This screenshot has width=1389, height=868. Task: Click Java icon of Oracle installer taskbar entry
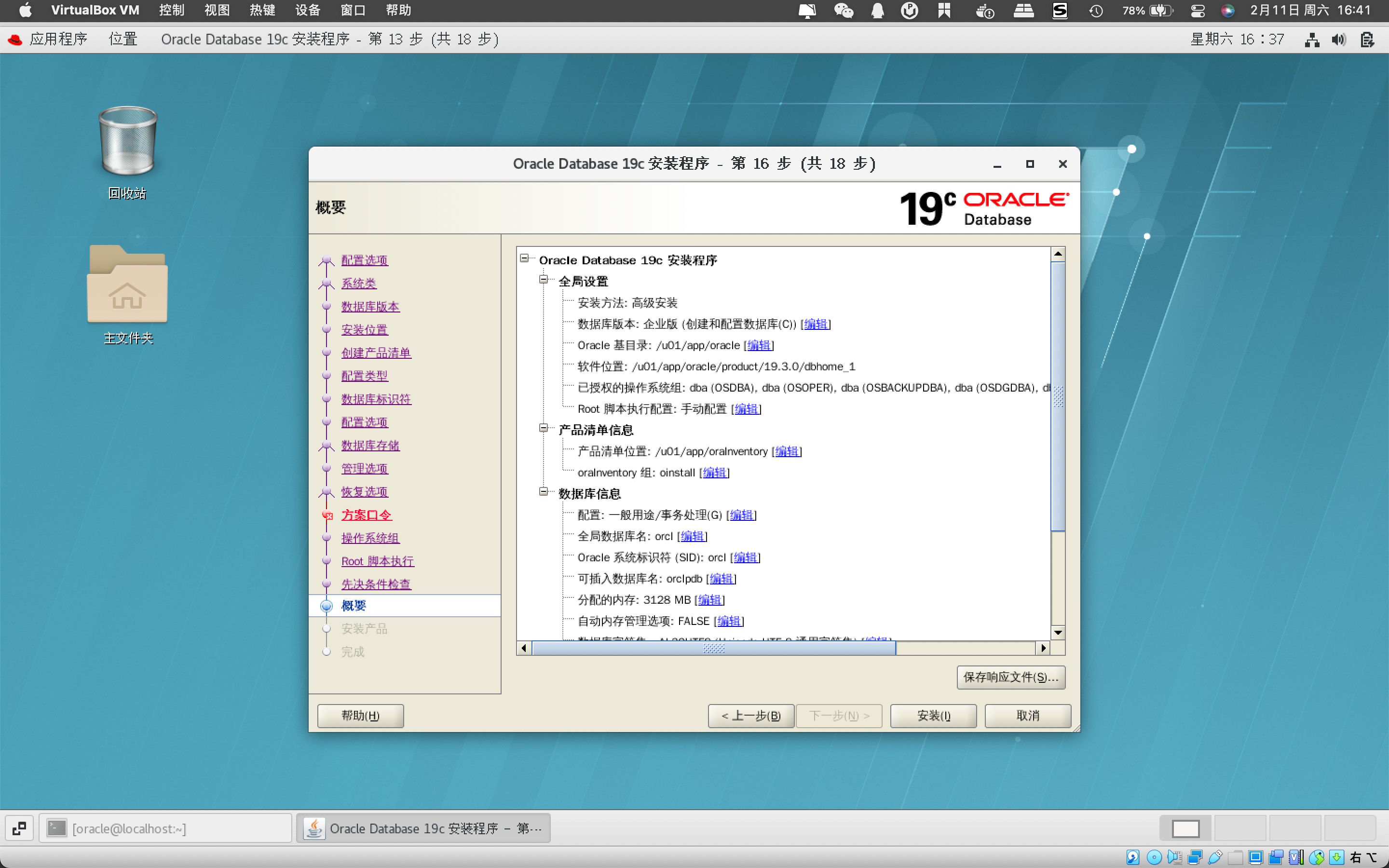[314, 828]
